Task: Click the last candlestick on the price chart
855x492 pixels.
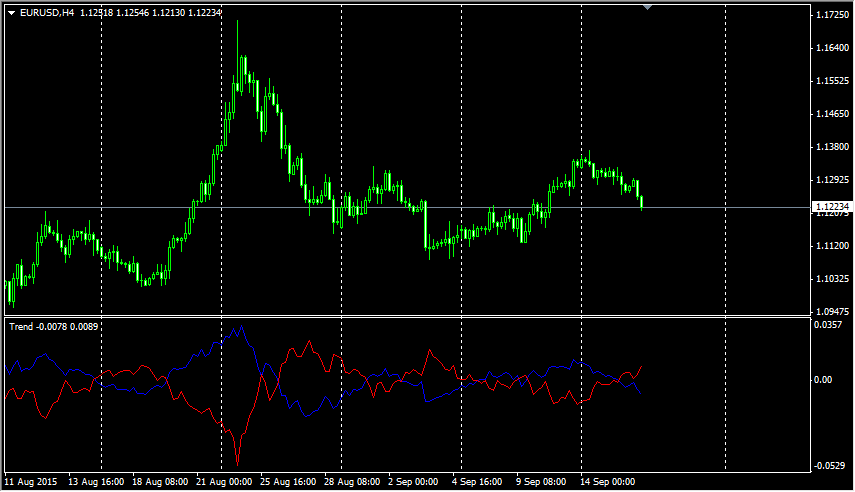Action: 642,202
